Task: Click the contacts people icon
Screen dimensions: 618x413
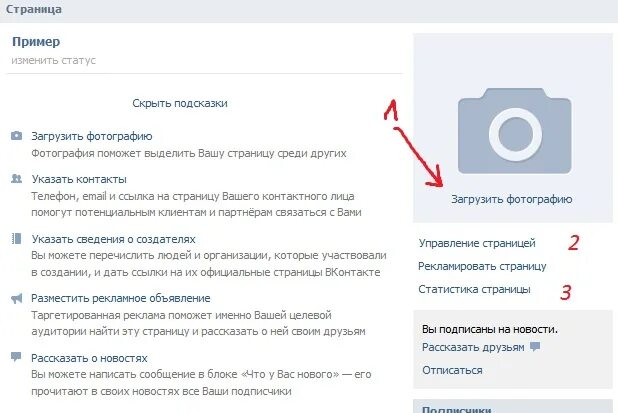Action: (17, 179)
